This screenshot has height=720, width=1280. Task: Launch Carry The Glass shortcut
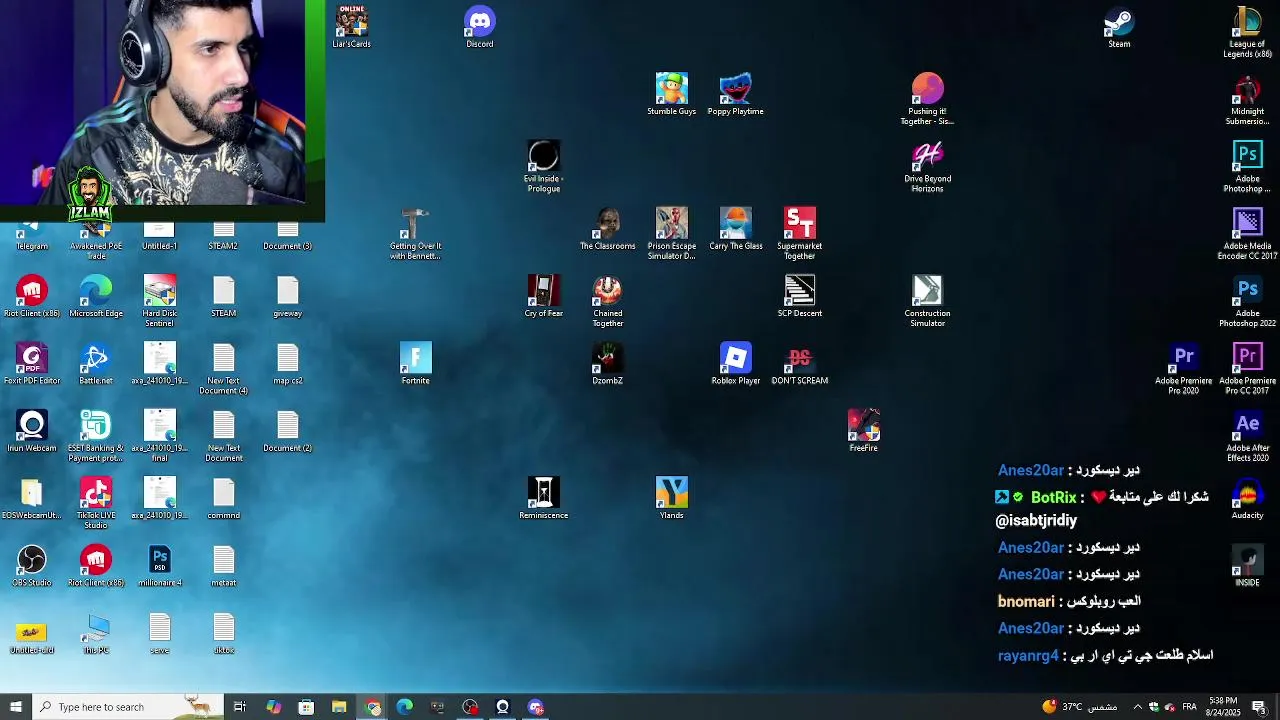coord(735,229)
